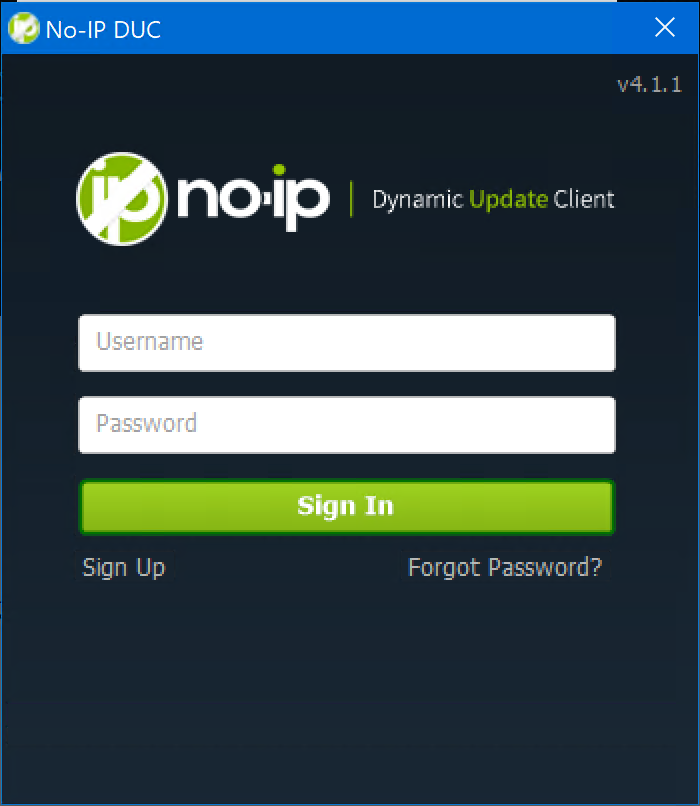Click the word Client in tagline

coord(584,199)
